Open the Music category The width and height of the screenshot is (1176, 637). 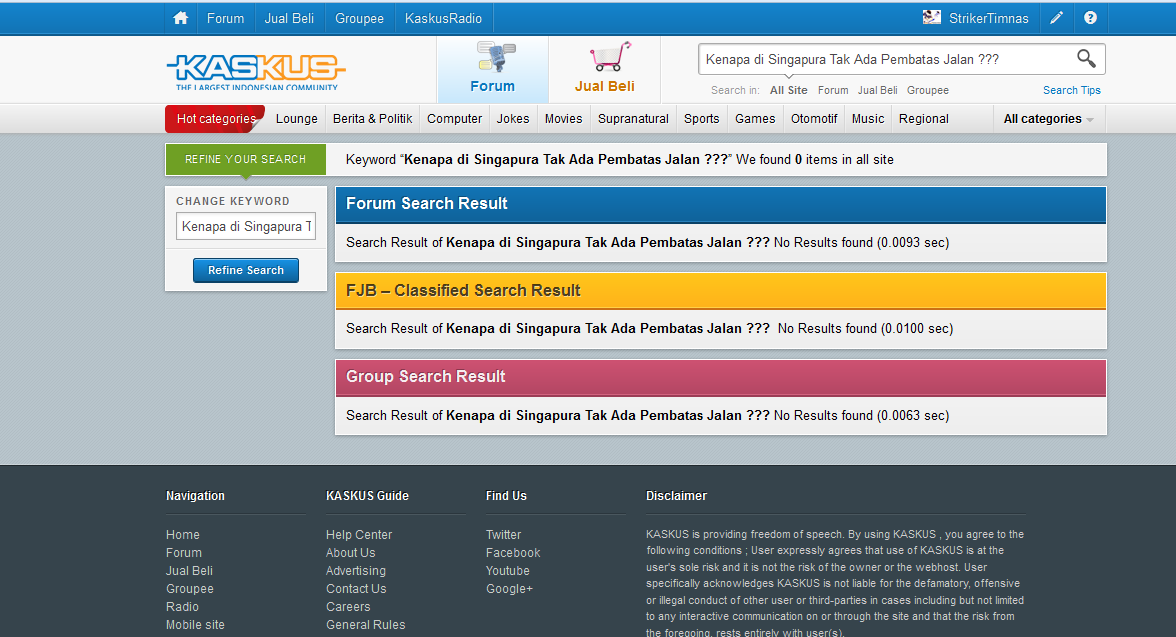tap(868, 119)
